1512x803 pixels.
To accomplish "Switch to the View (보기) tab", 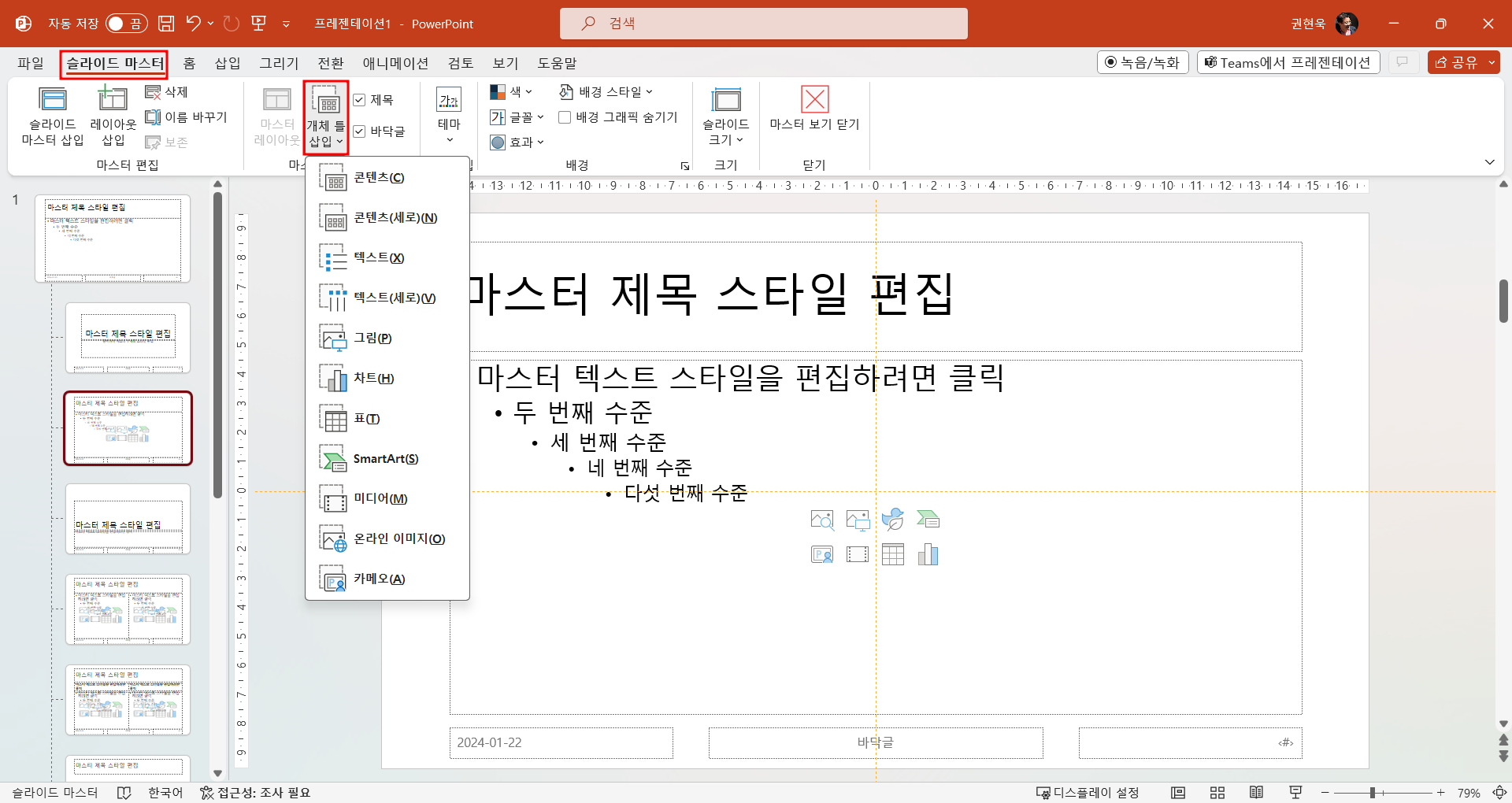I will (506, 63).
